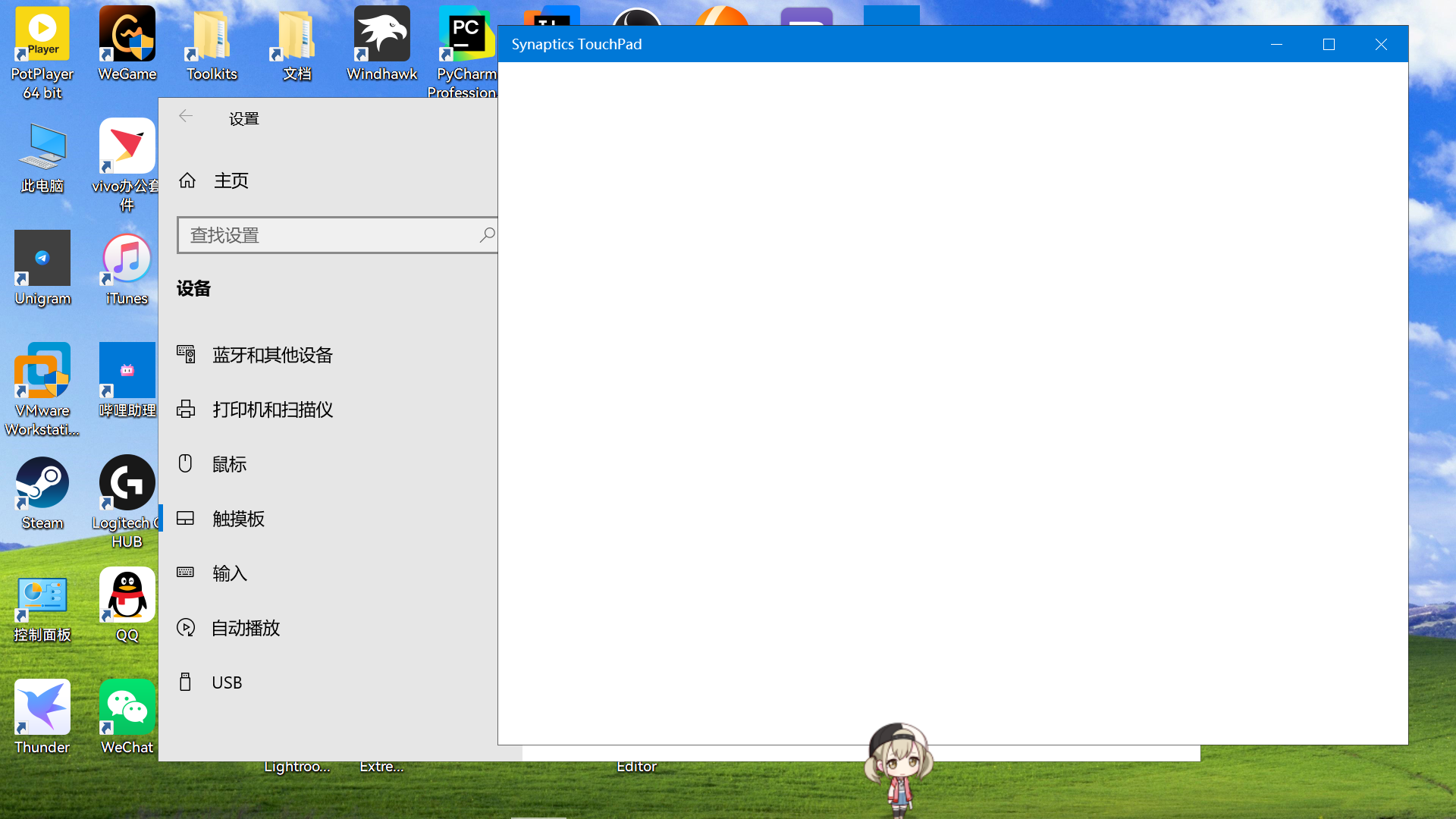The image size is (1456, 819).
Task: Click the magnifier icon in the settings search box
Action: pyautogui.click(x=487, y=235)
